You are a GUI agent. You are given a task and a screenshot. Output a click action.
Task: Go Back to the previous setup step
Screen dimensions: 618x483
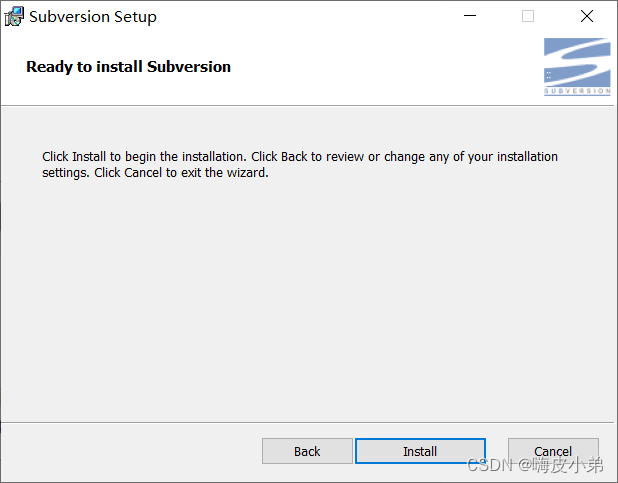point(307,451)
